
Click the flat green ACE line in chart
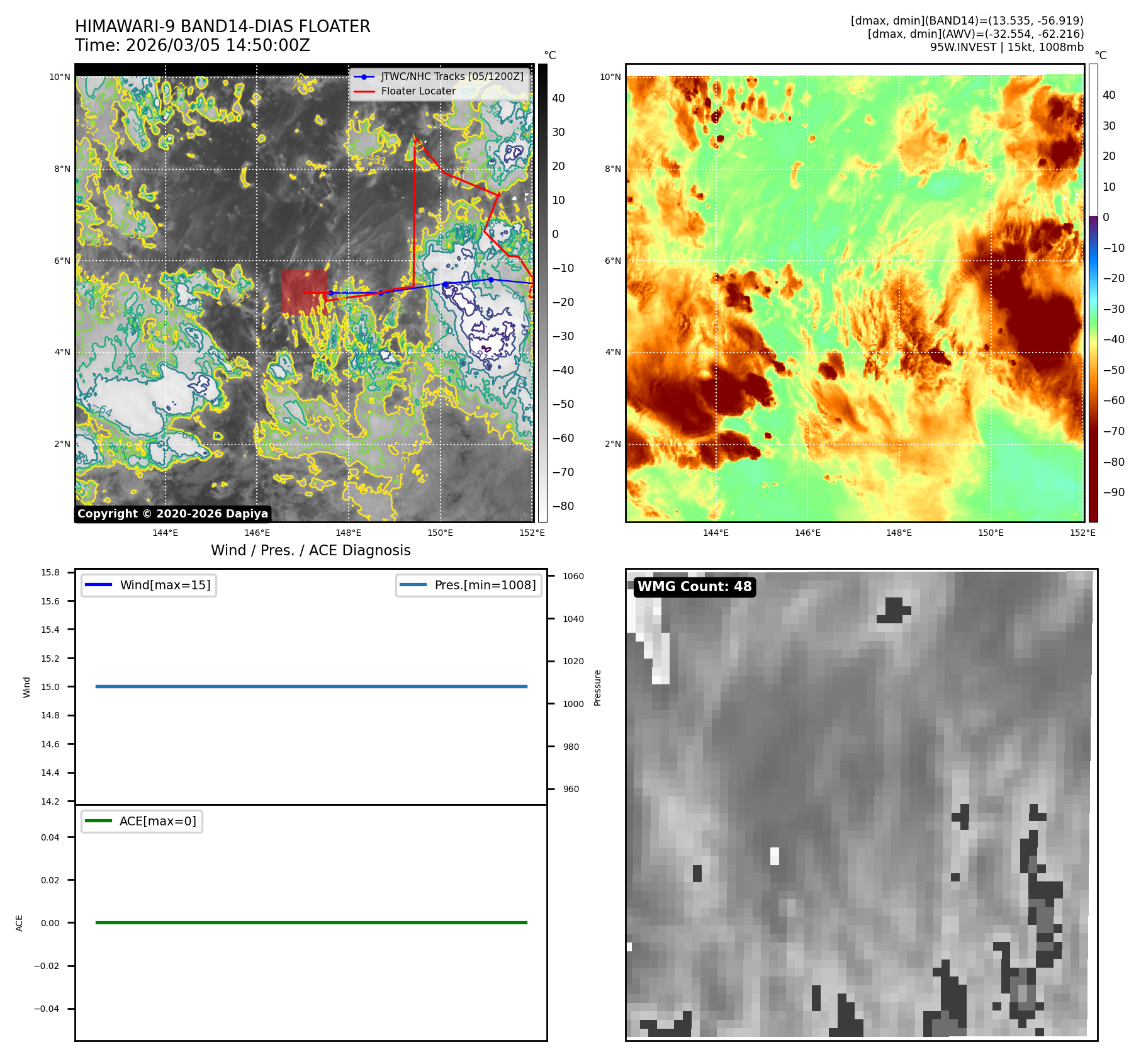pyautogui.click(x=311, y=922)
